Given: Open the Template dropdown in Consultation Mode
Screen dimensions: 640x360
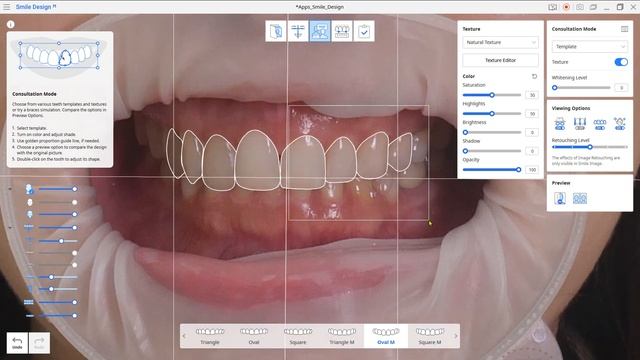Looking at the screenshot, I should 590,47.
